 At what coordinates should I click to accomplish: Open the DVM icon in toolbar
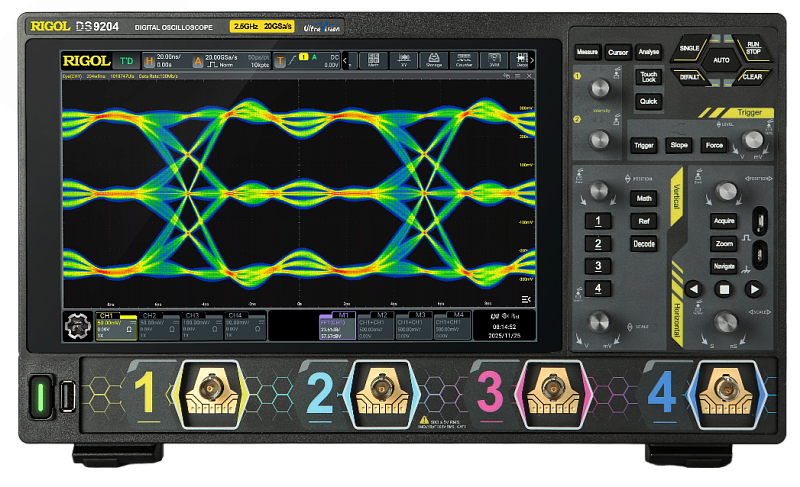point(494,60)
